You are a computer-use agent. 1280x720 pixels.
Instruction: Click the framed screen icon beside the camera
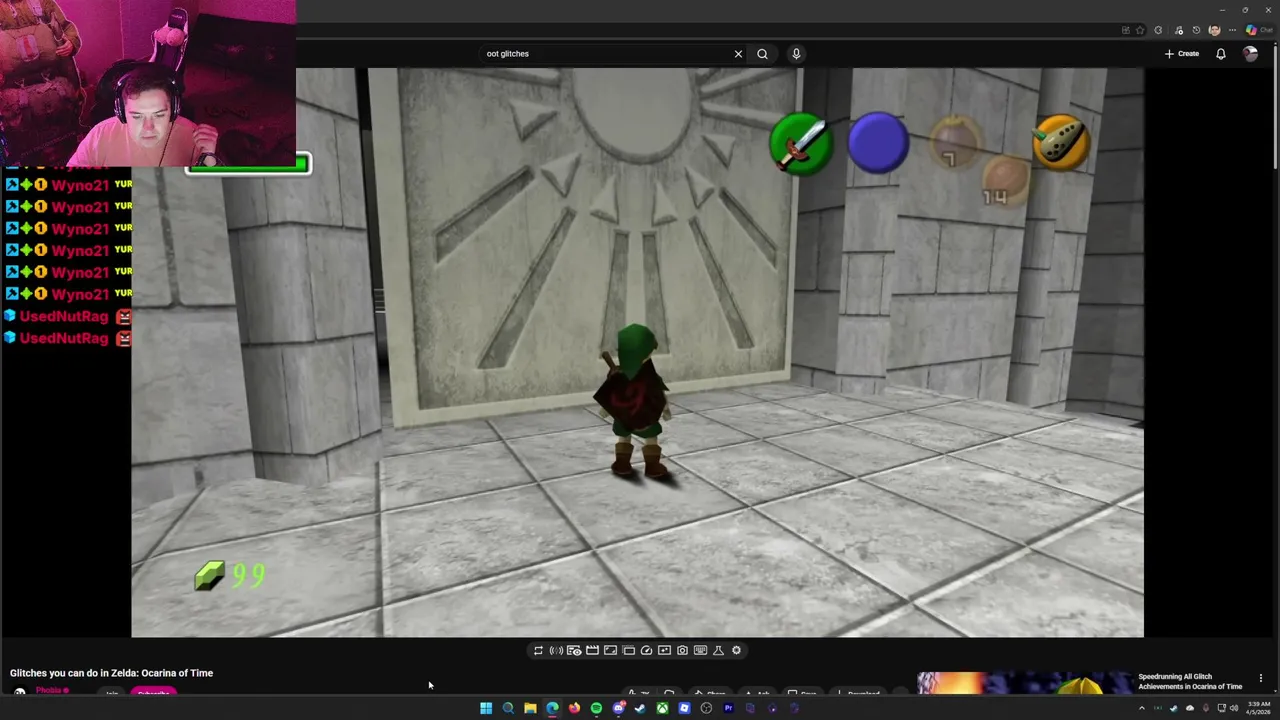pyautogui.click(x=664, y=650)
